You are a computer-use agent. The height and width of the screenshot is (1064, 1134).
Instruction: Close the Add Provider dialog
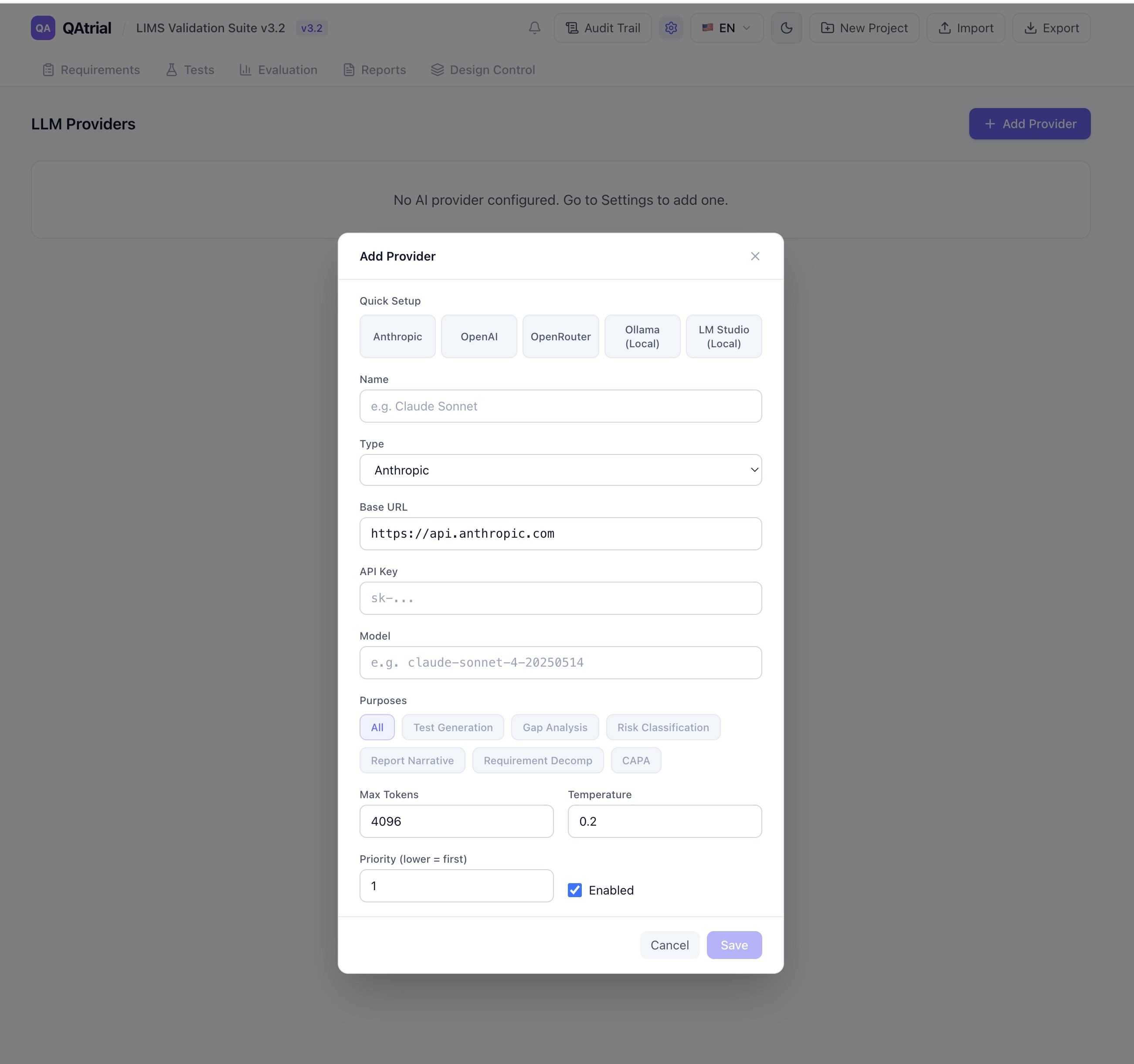(755, 257)
